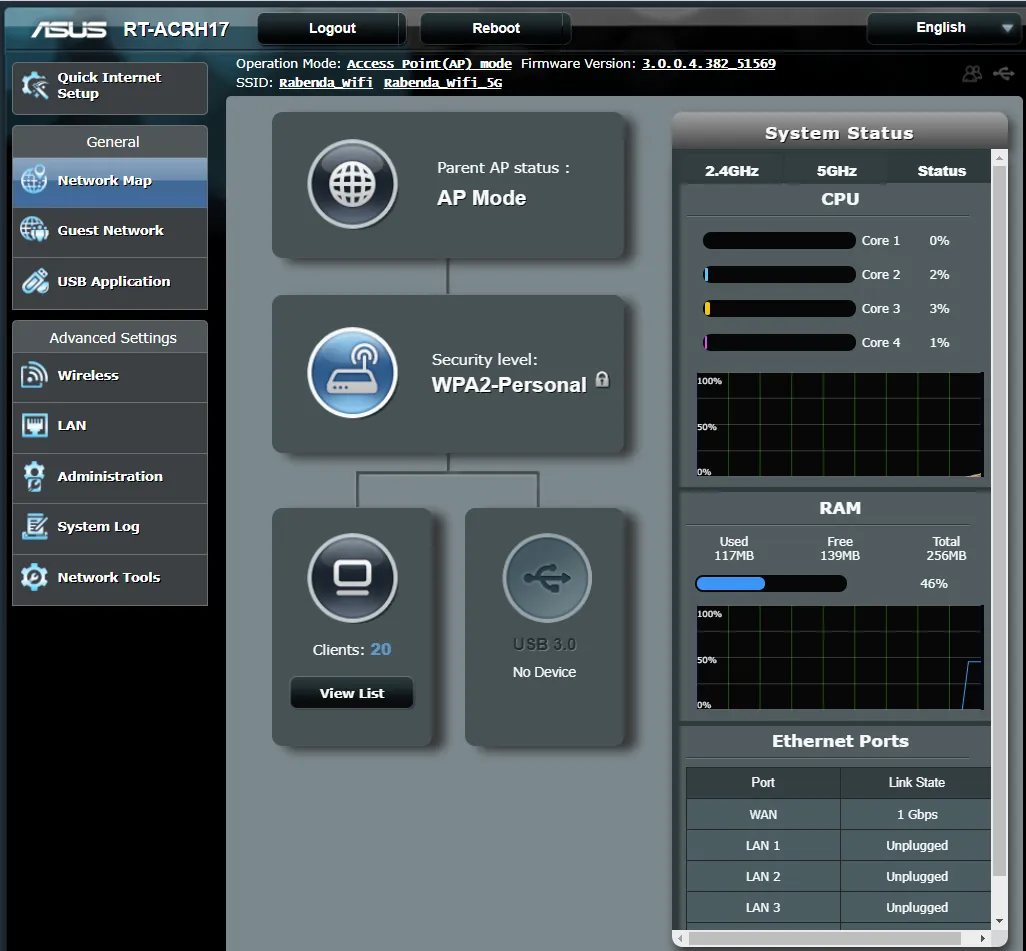The width and height of the screenshot is (1026, 951).
Task: Click the ASUS logo
Action: 69,29
